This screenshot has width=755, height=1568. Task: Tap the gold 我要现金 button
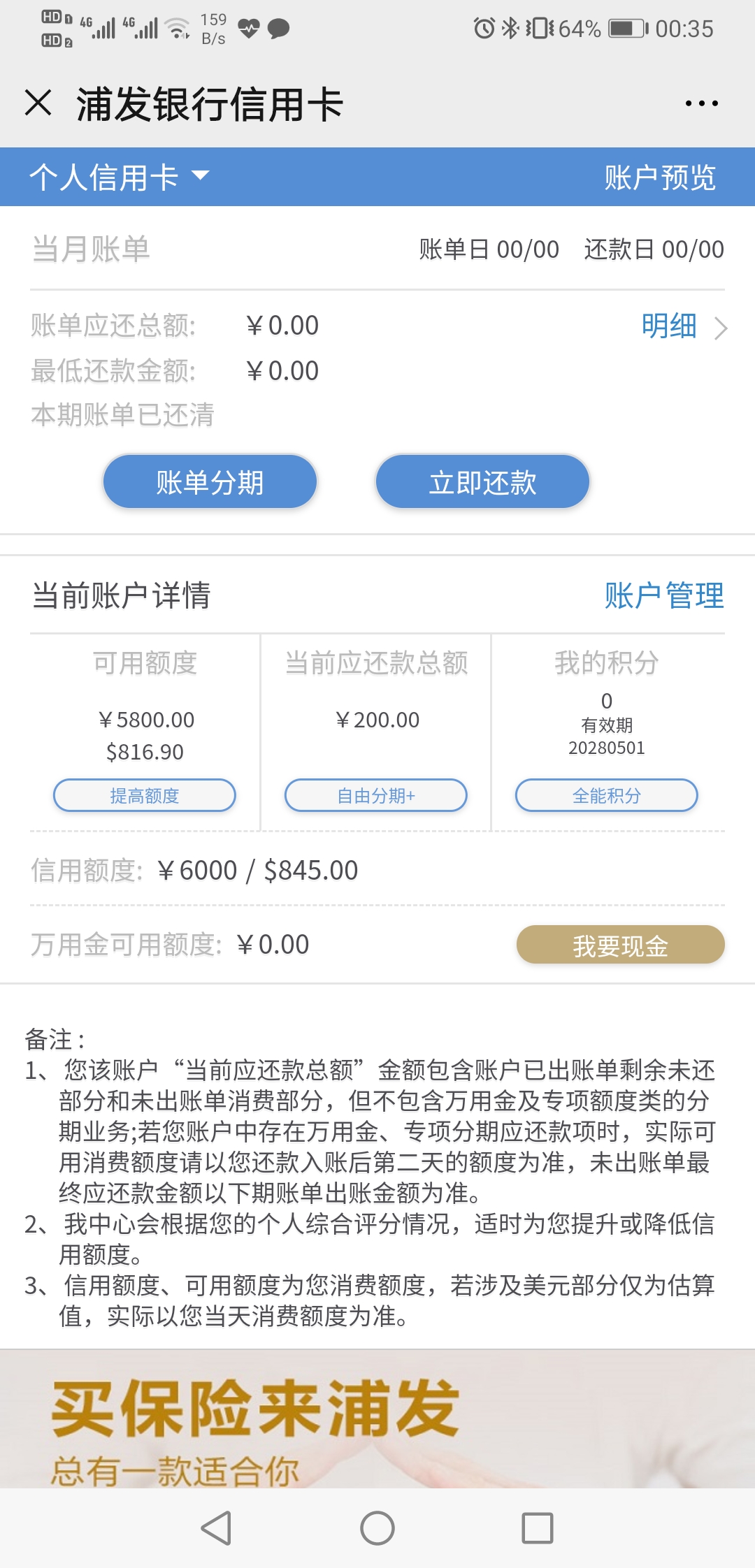621,945
